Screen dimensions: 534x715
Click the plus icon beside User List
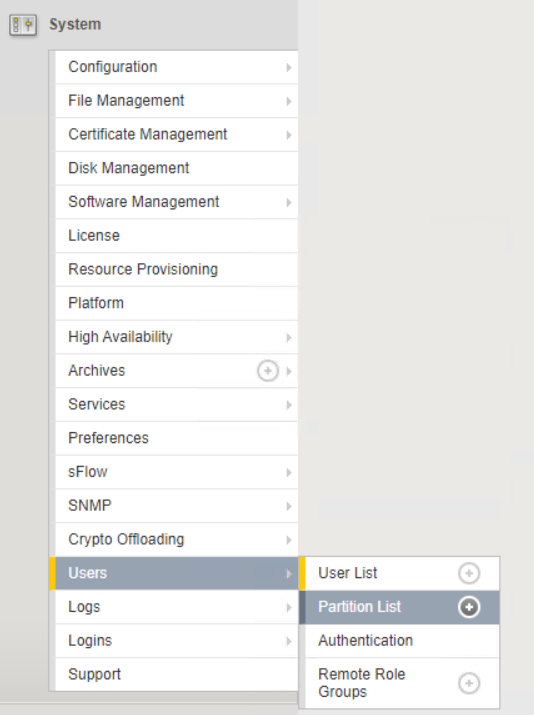469,573
